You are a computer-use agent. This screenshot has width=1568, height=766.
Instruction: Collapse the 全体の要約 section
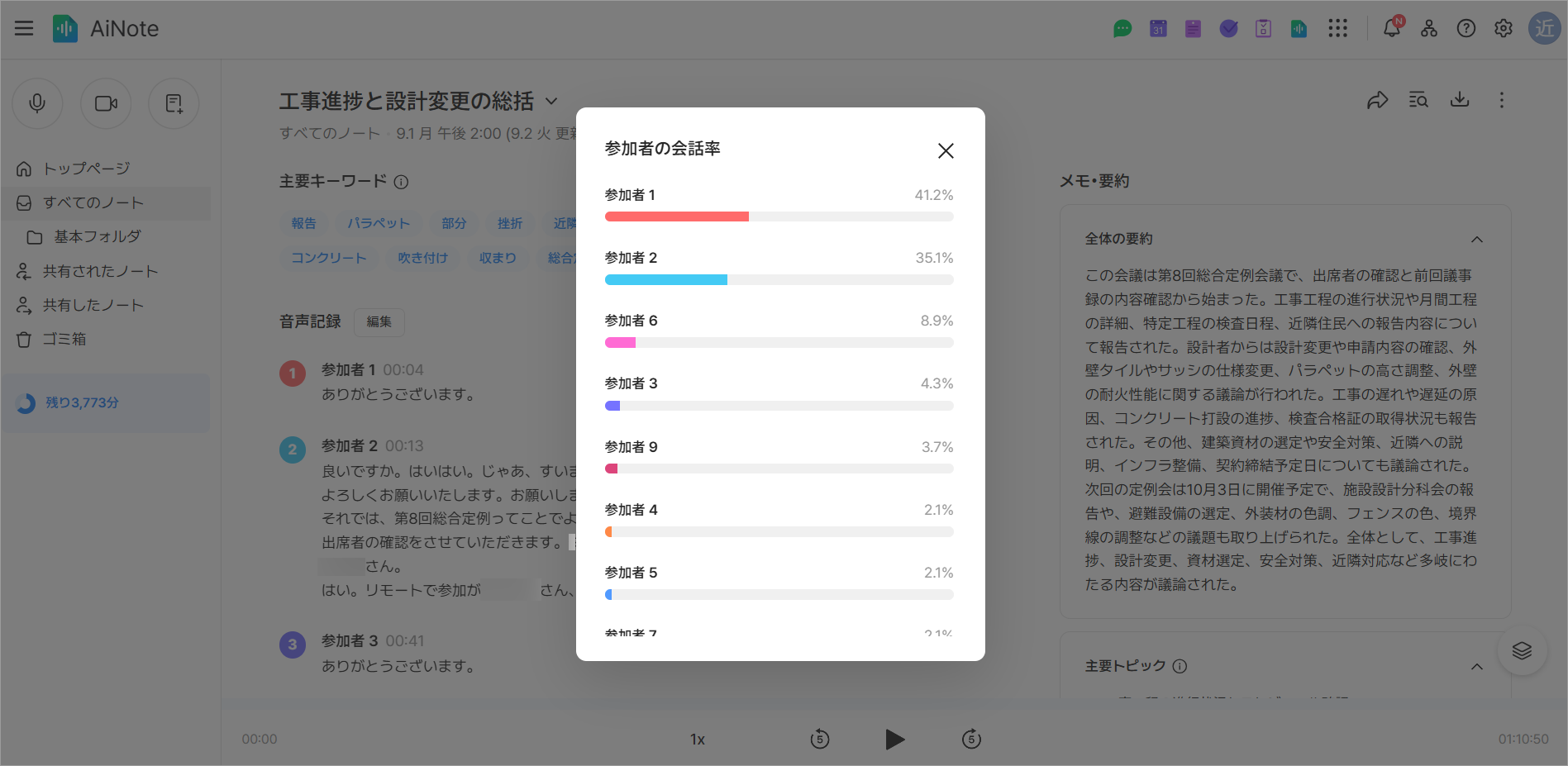pyautogui.click(x=1476, y=240)
